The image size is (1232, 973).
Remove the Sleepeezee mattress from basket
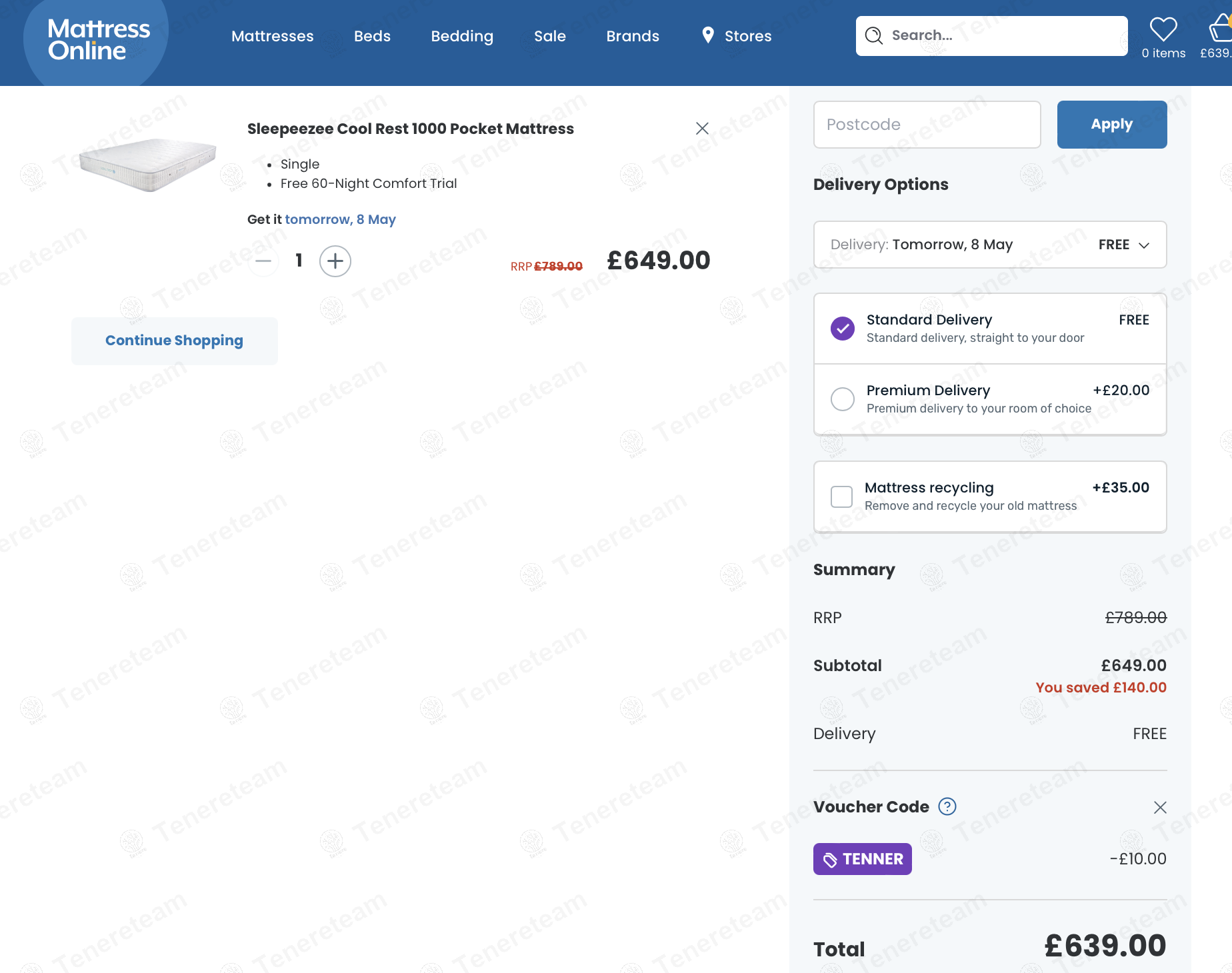(x=702, y=128)
